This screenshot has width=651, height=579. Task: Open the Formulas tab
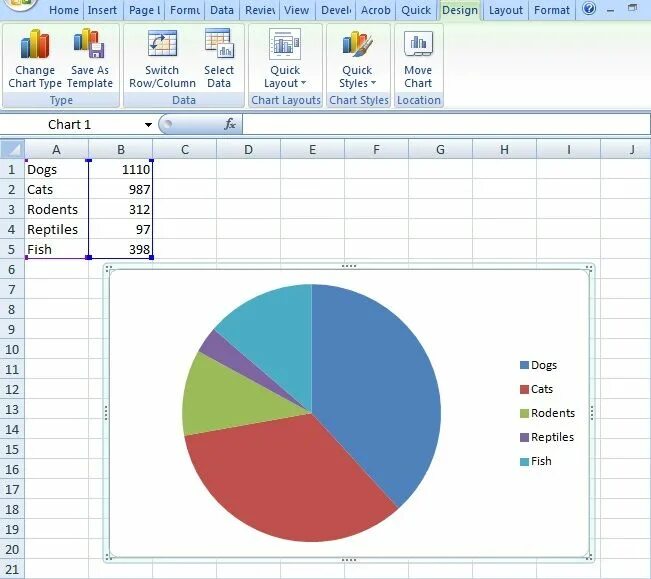pyautogui.click(x=185, y=10)
